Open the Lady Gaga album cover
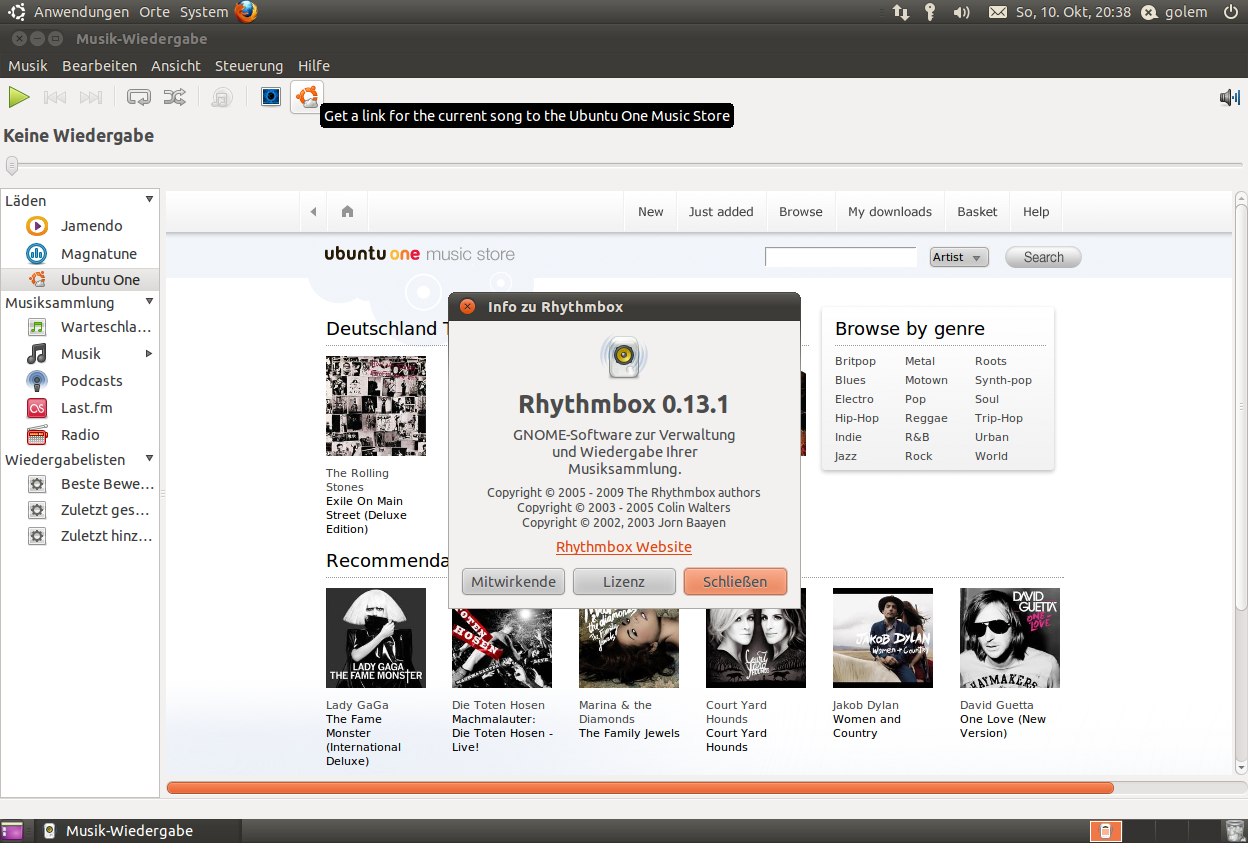 tap(376, 638)
